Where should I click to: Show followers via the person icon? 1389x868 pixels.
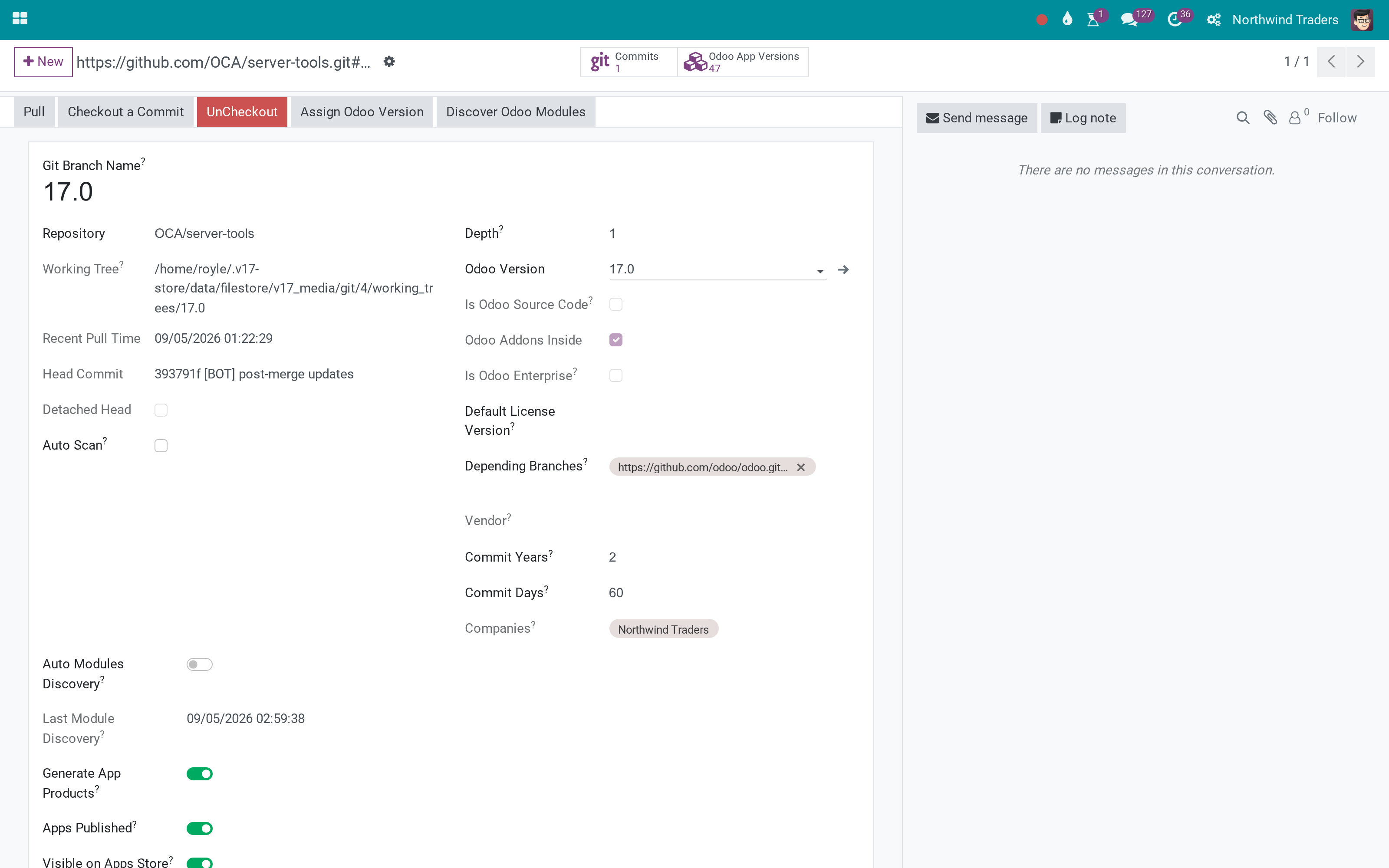pos(1298,117)
